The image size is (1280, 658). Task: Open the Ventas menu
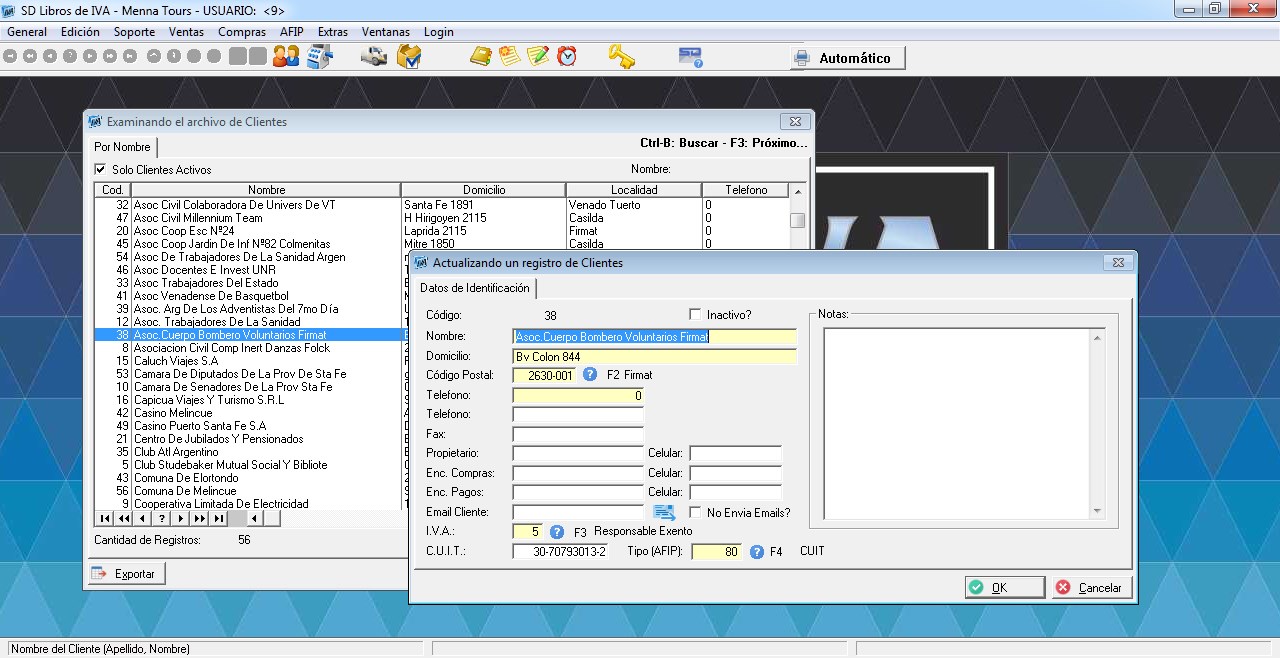point(186,32)
